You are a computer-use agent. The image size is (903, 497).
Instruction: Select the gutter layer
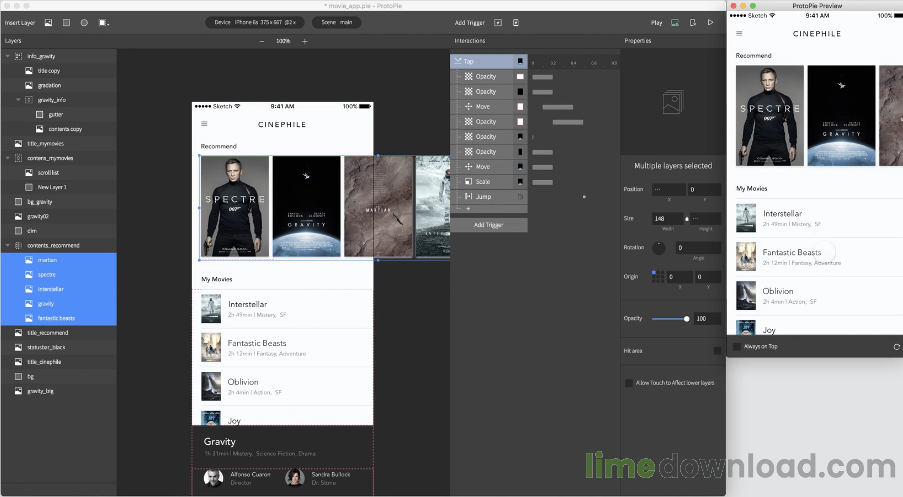pos(58,115)
